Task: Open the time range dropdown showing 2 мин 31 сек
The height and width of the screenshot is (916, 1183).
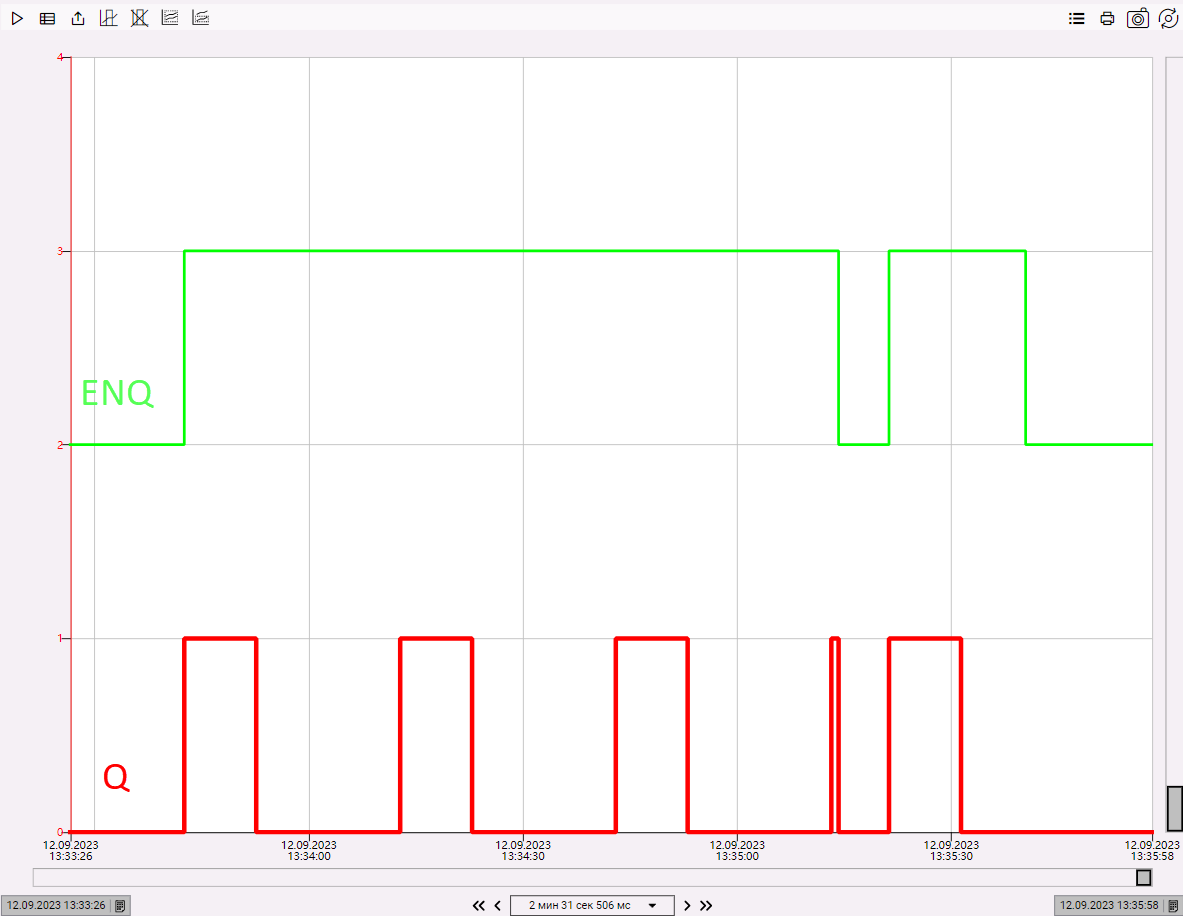Action: coord(592,905)
